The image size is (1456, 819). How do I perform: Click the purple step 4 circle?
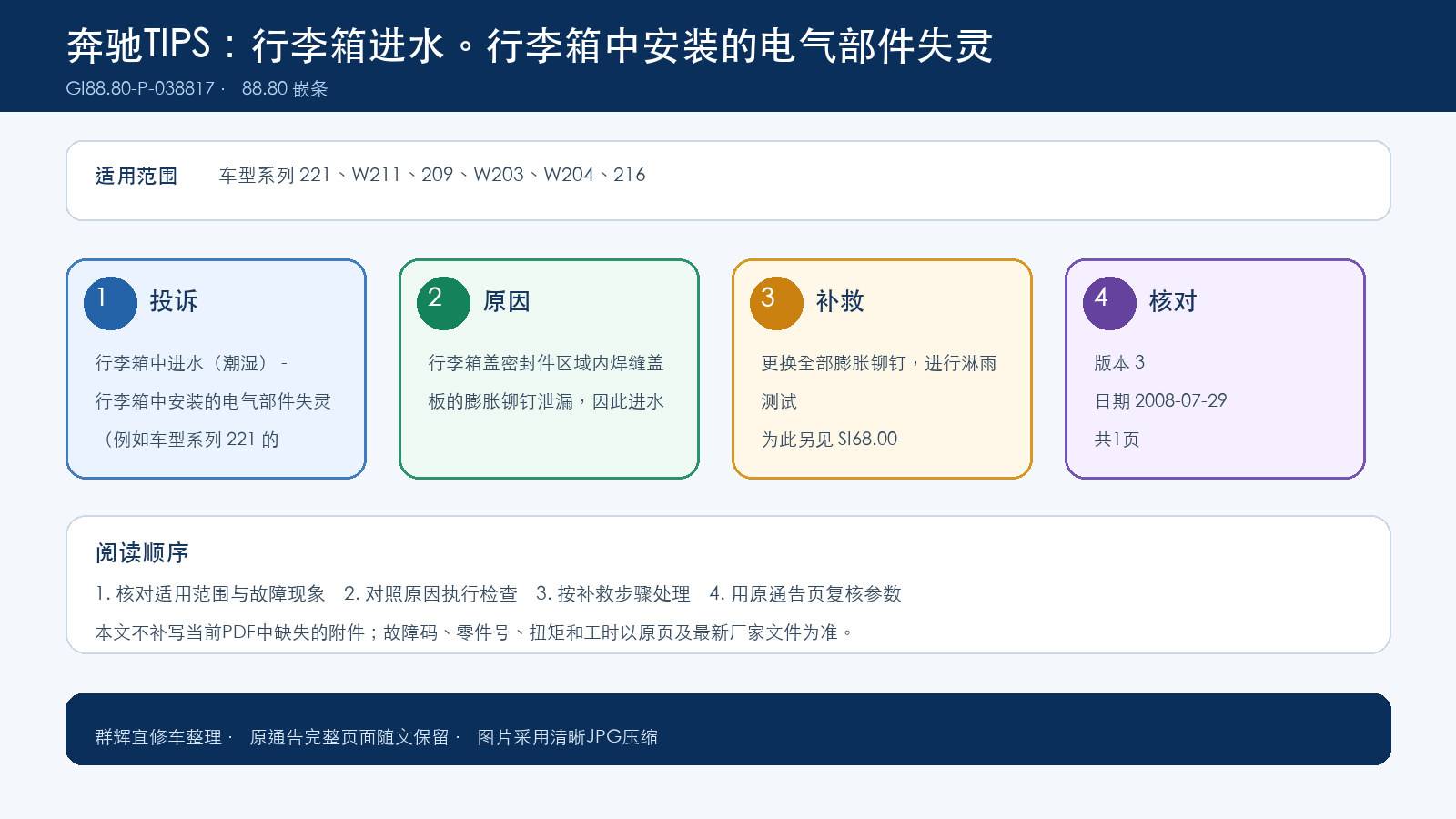click(1109, 303)
